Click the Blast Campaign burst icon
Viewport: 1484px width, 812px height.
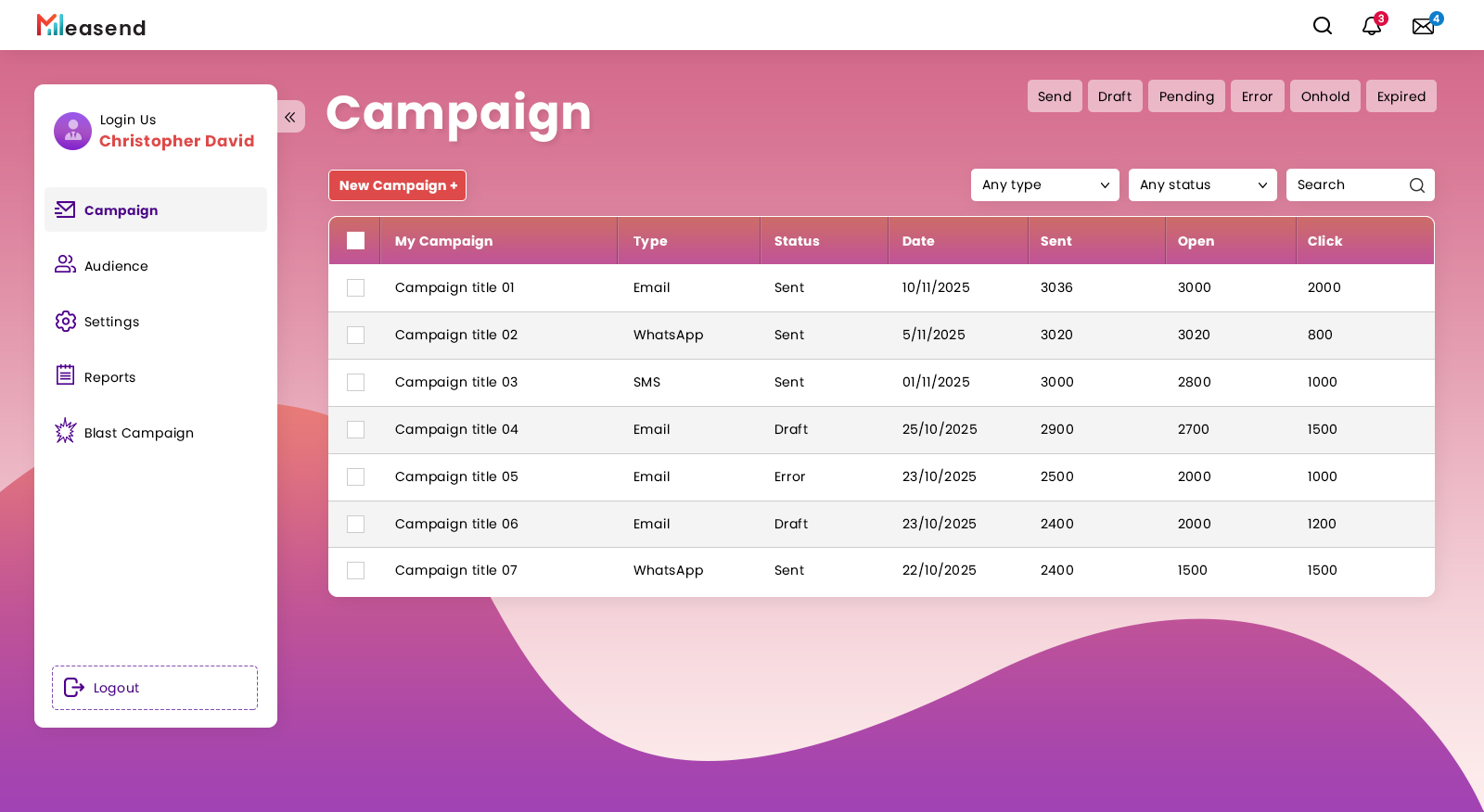coord(65,431)
